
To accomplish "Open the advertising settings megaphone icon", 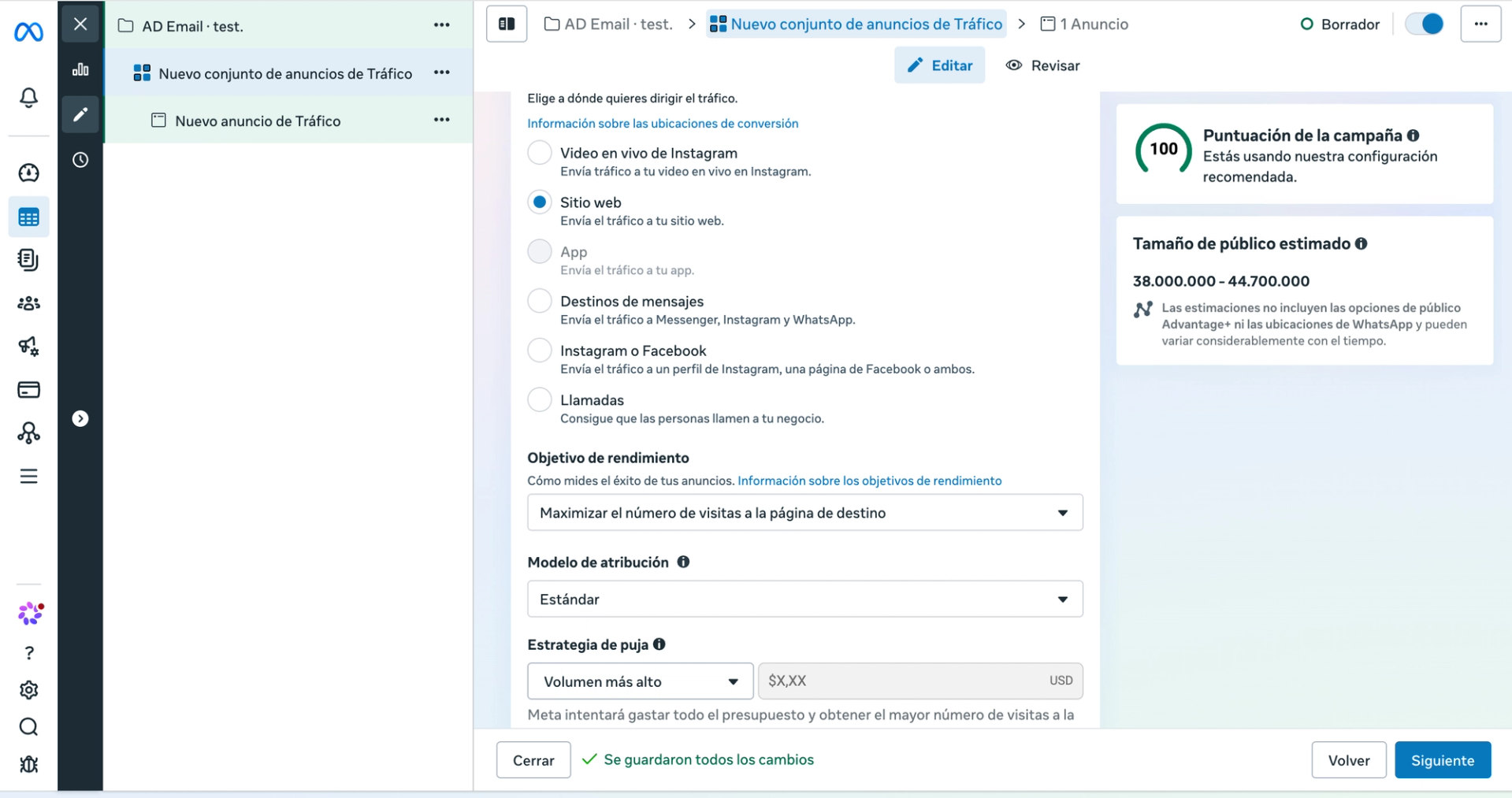I will pos(28,347).
